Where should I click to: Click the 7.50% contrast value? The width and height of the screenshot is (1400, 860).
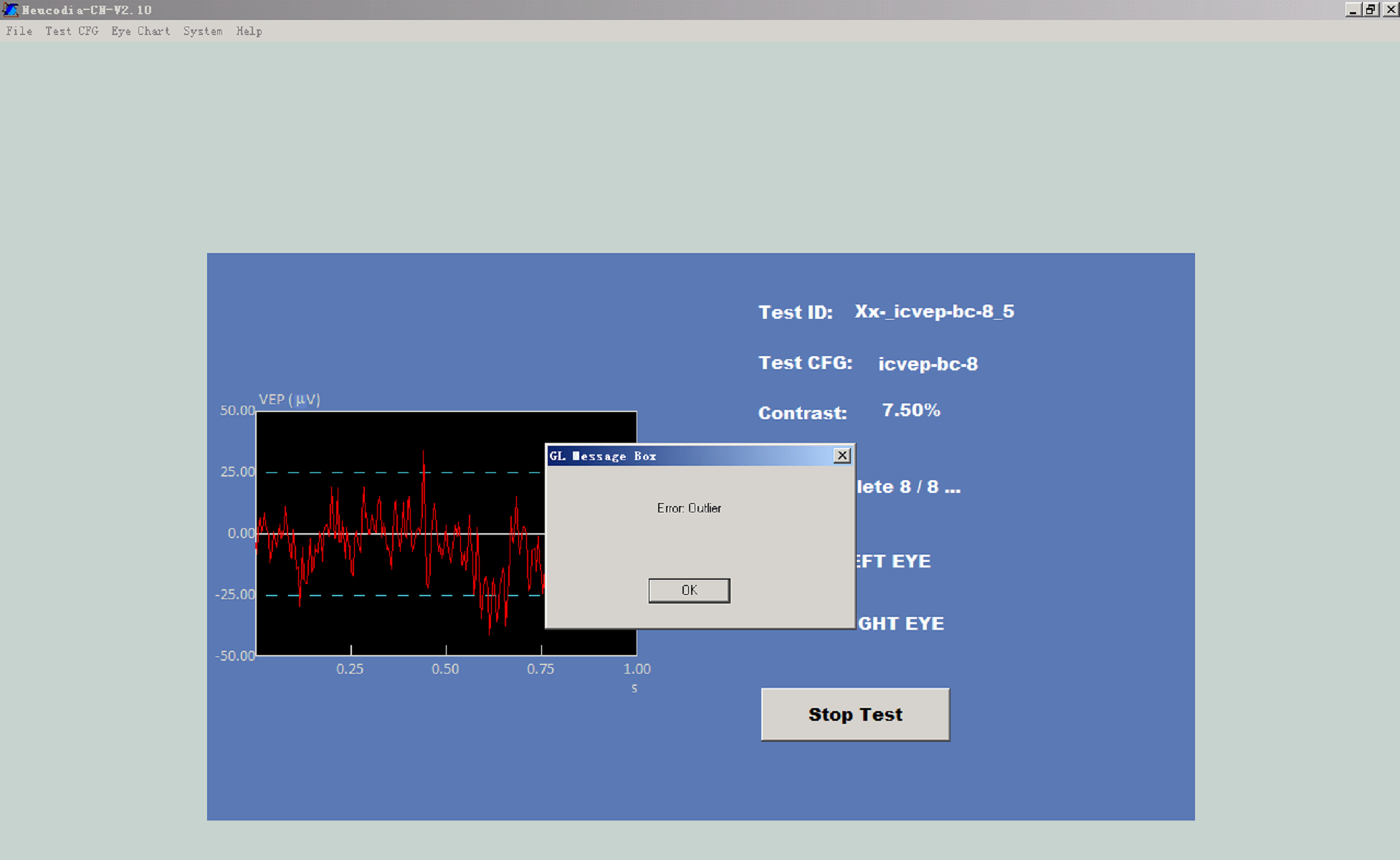911,411
